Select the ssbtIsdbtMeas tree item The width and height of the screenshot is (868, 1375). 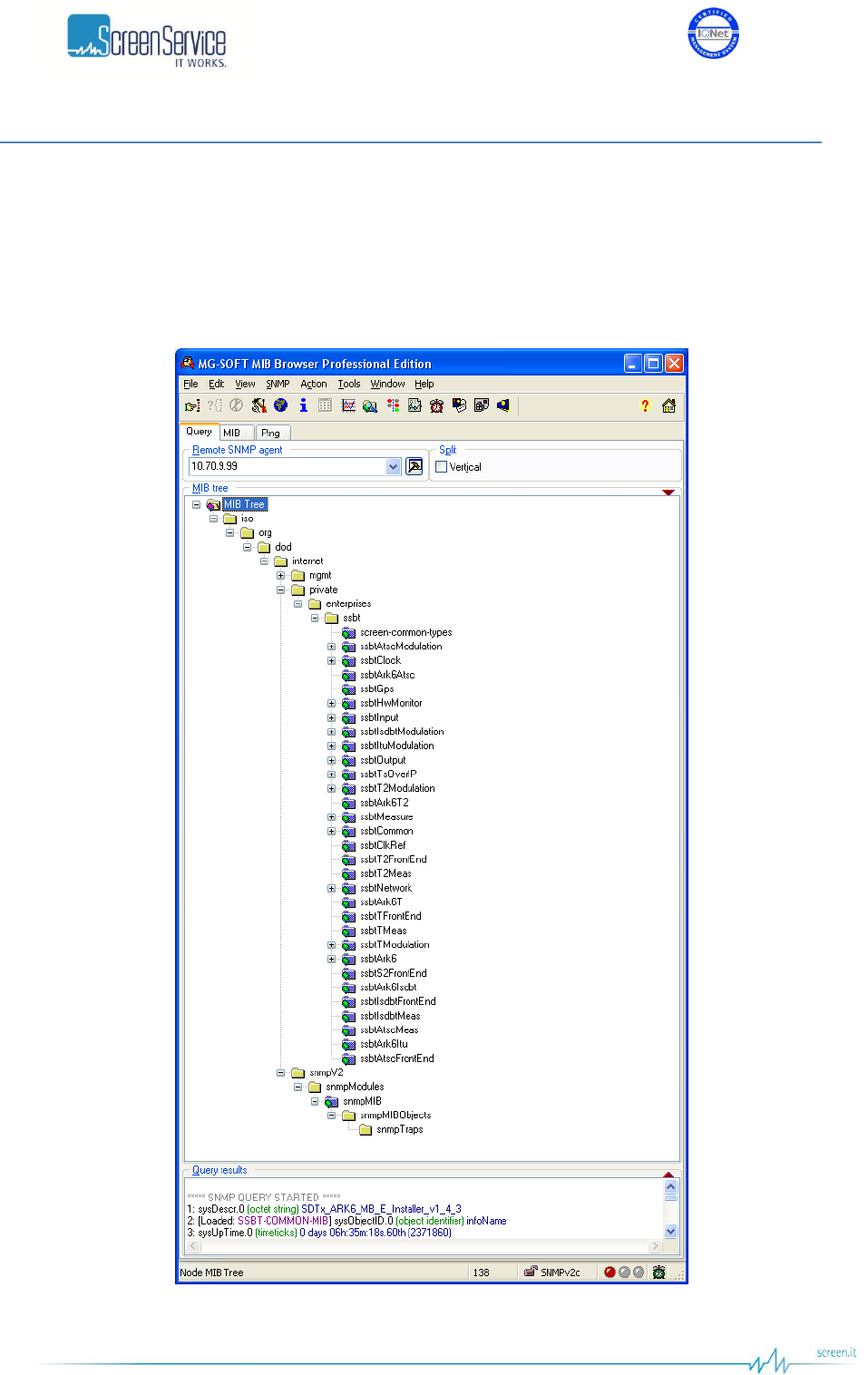pyautogui.click(x=390, y=1016)
